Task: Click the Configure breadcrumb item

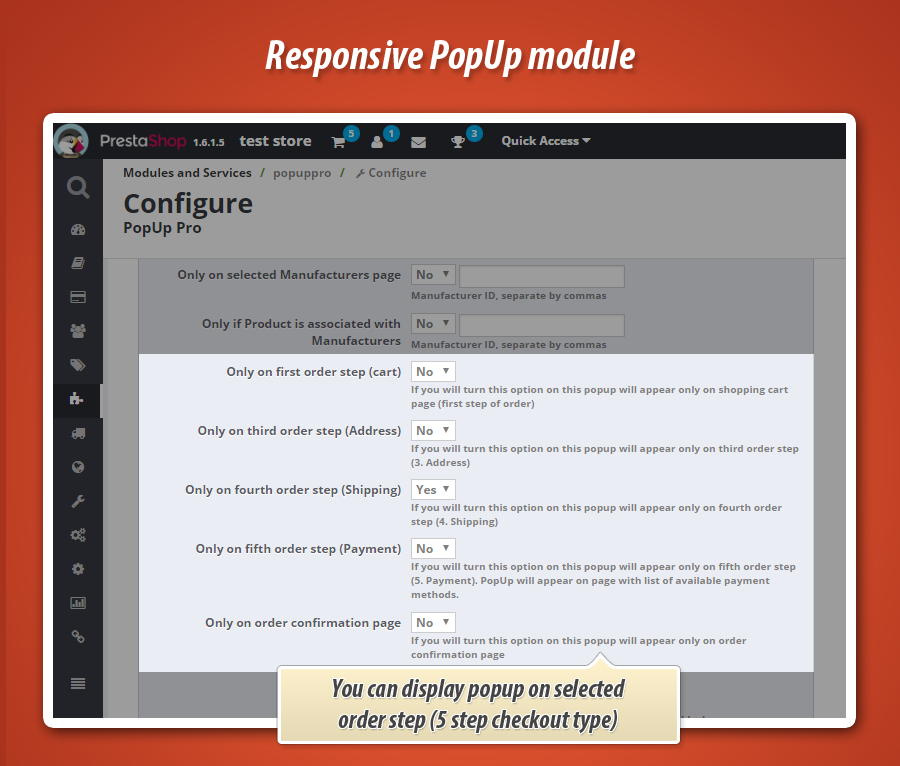Action: coord(396,172)
